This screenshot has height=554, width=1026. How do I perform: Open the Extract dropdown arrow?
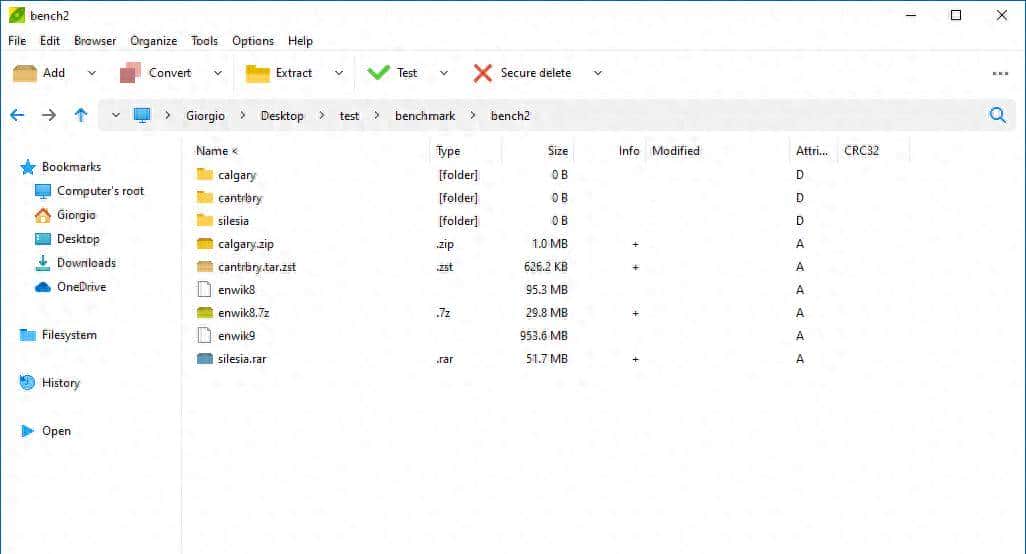pyautogui.click(x=339, y=73)
